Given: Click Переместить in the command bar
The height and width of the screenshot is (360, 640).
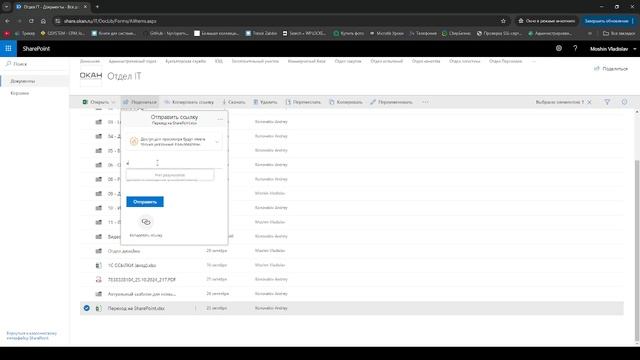Looking at the screenshot, I should pos(303,102).
